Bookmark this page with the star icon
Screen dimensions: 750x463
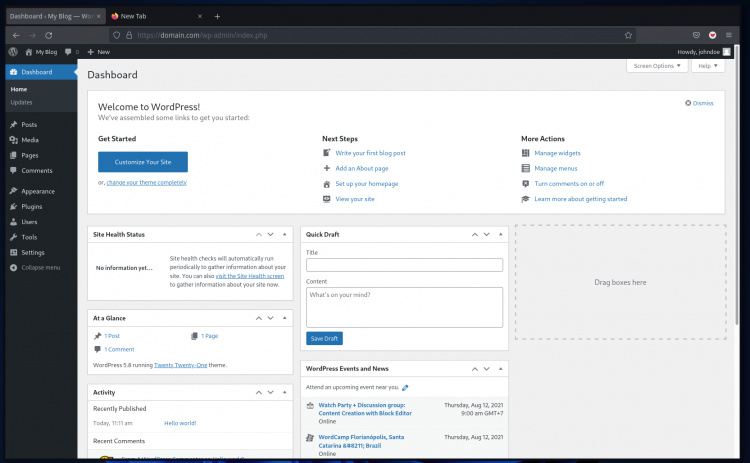628,34
